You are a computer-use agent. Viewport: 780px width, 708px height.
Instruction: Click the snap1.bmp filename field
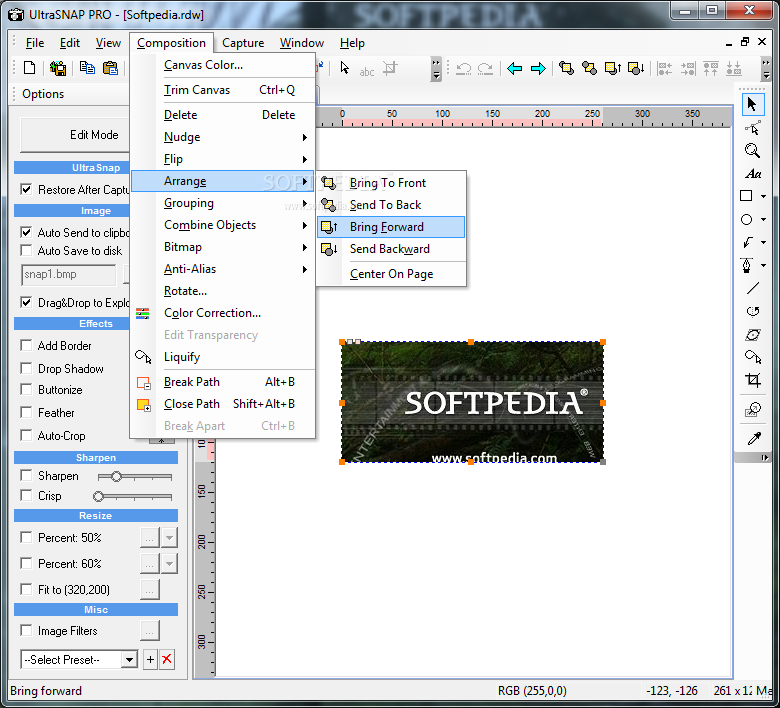(x=69, y=275)
